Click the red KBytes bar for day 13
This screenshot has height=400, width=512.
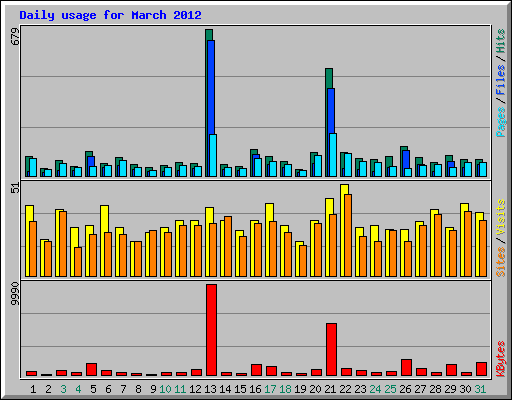(211, 330)
